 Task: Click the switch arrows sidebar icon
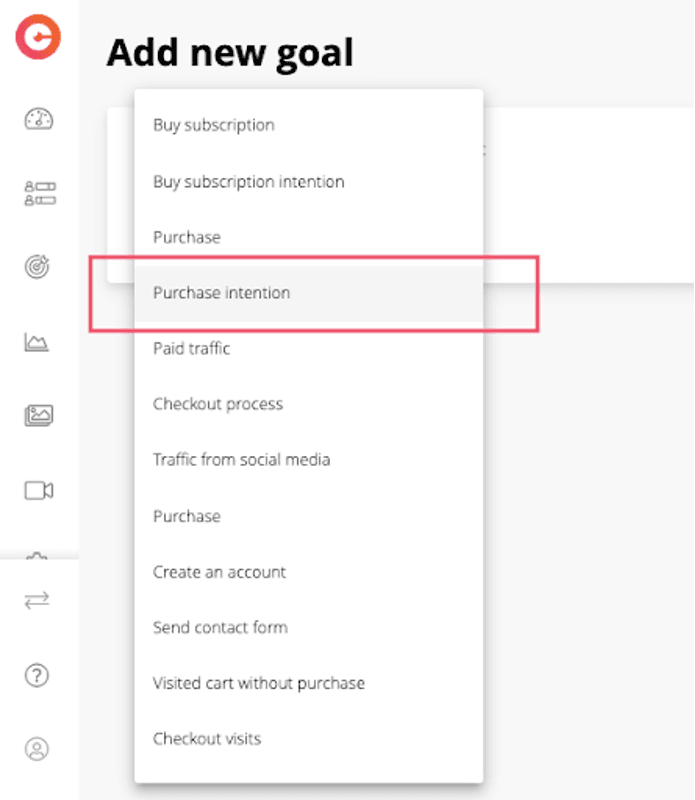click(x=37, y=600)
